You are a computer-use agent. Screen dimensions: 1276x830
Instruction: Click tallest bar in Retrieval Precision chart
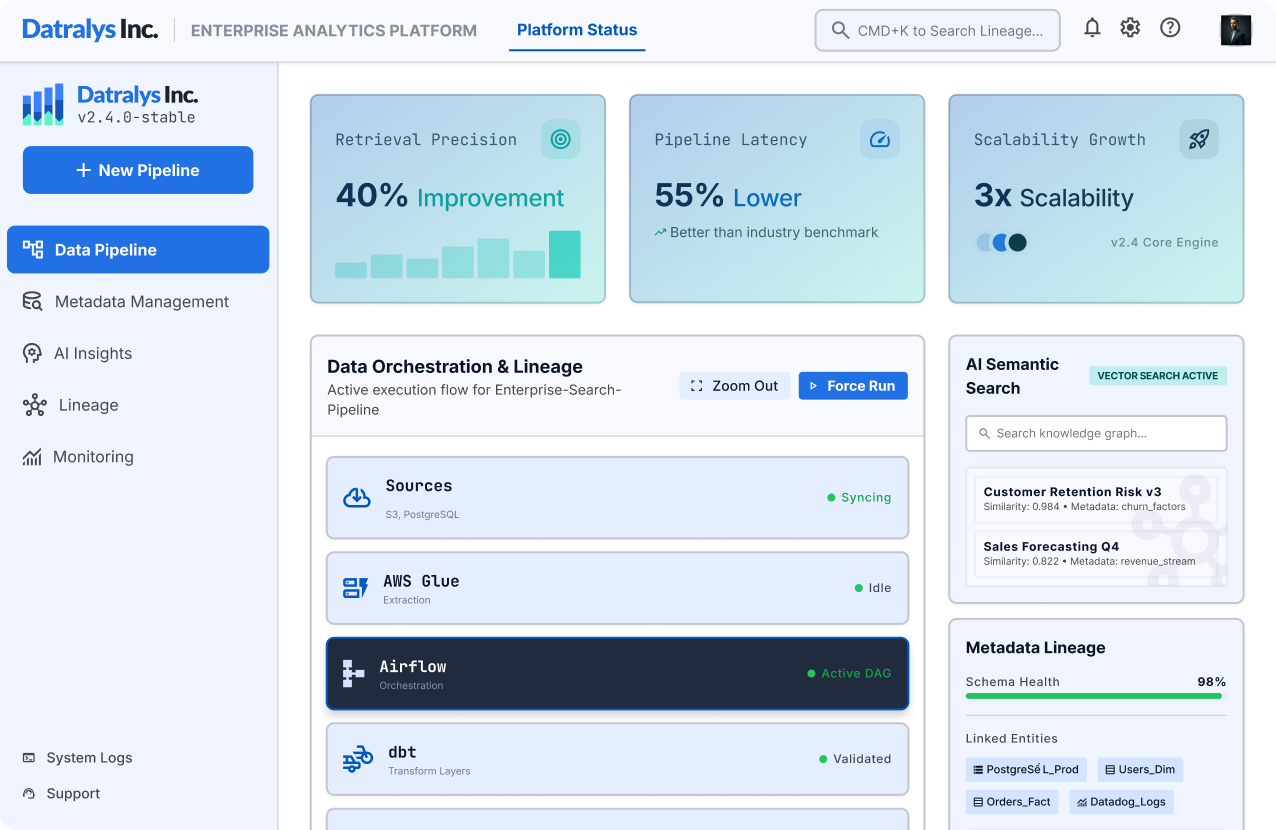(564, 254)
